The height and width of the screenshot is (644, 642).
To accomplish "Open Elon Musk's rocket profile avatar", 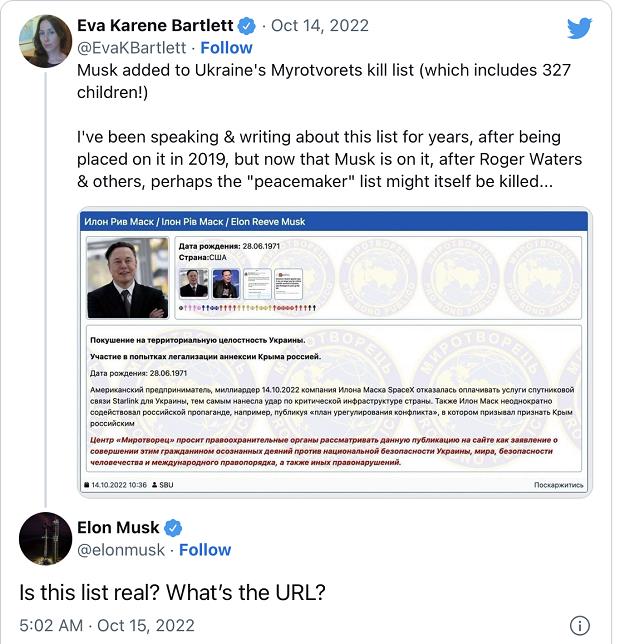I will (x=45, y=538).
